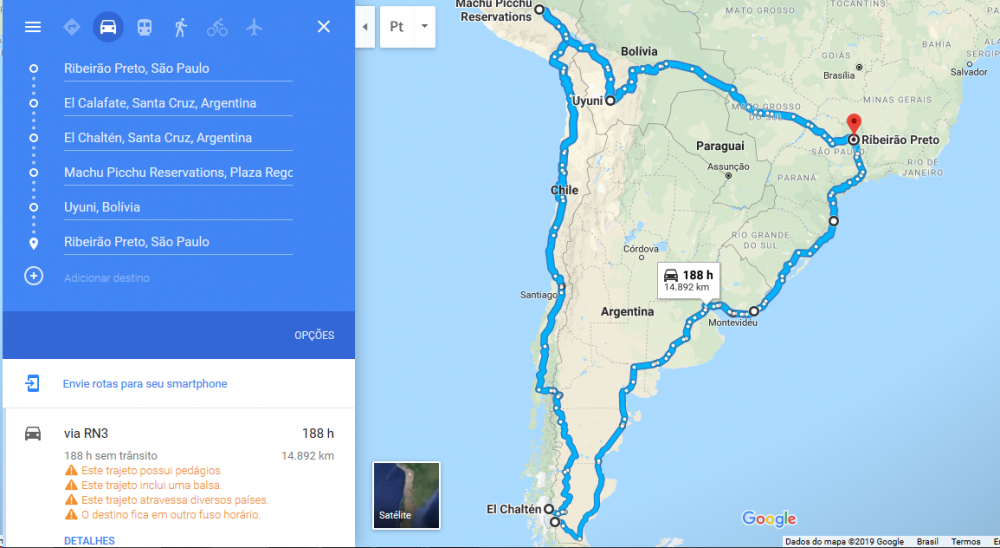Open DETALHES of the route

click(x=89, y=541)
